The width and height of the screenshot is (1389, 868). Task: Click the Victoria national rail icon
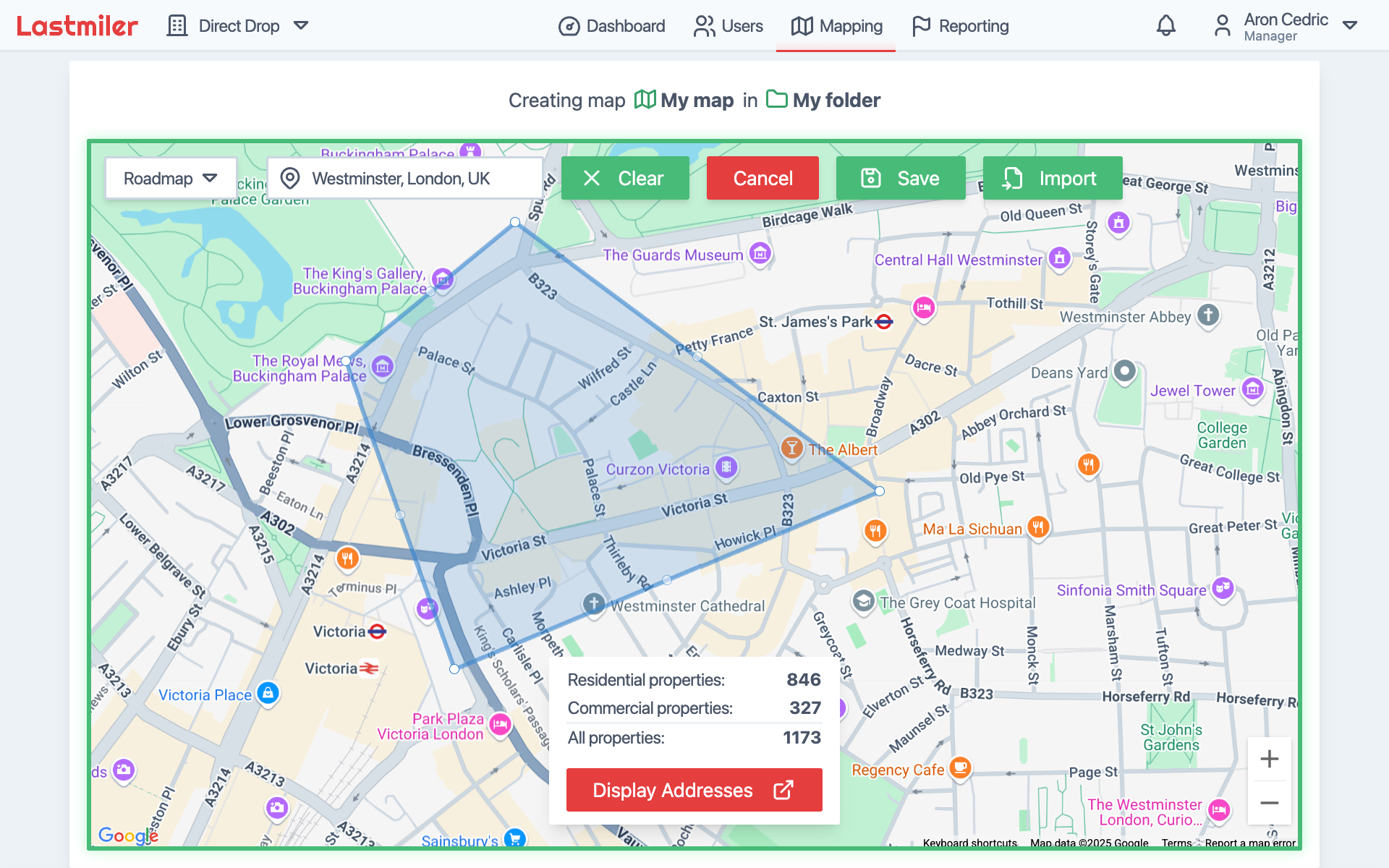[x=369, y=668]
